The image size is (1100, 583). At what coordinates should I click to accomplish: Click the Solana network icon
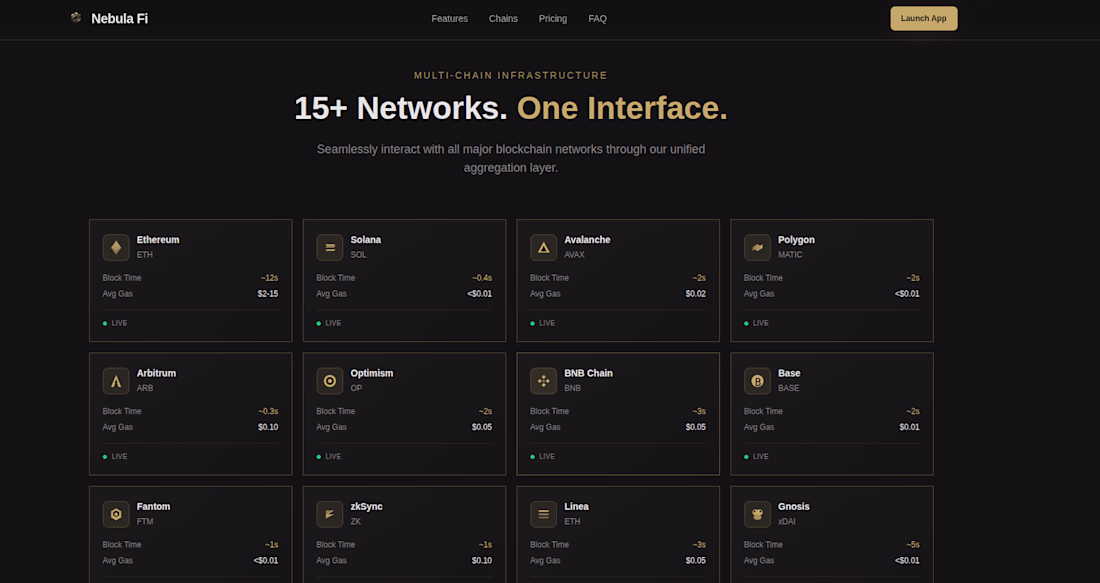(x=330, y=247)
